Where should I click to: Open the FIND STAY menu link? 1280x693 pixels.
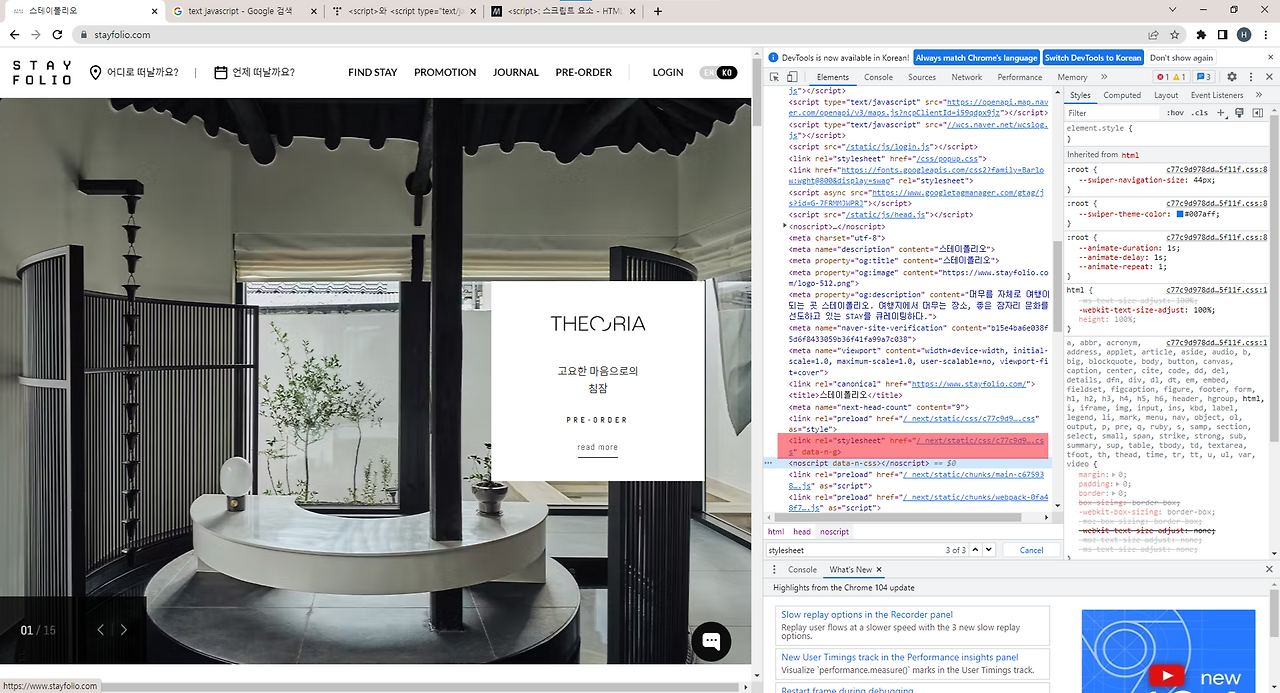point(372,72)
